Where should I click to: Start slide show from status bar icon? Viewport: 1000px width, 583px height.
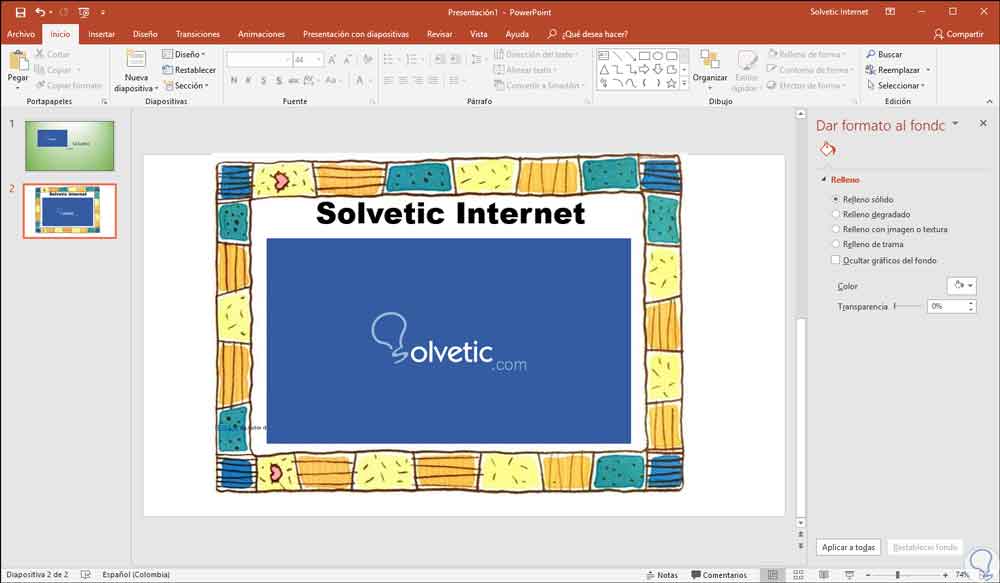coord(849,575)
